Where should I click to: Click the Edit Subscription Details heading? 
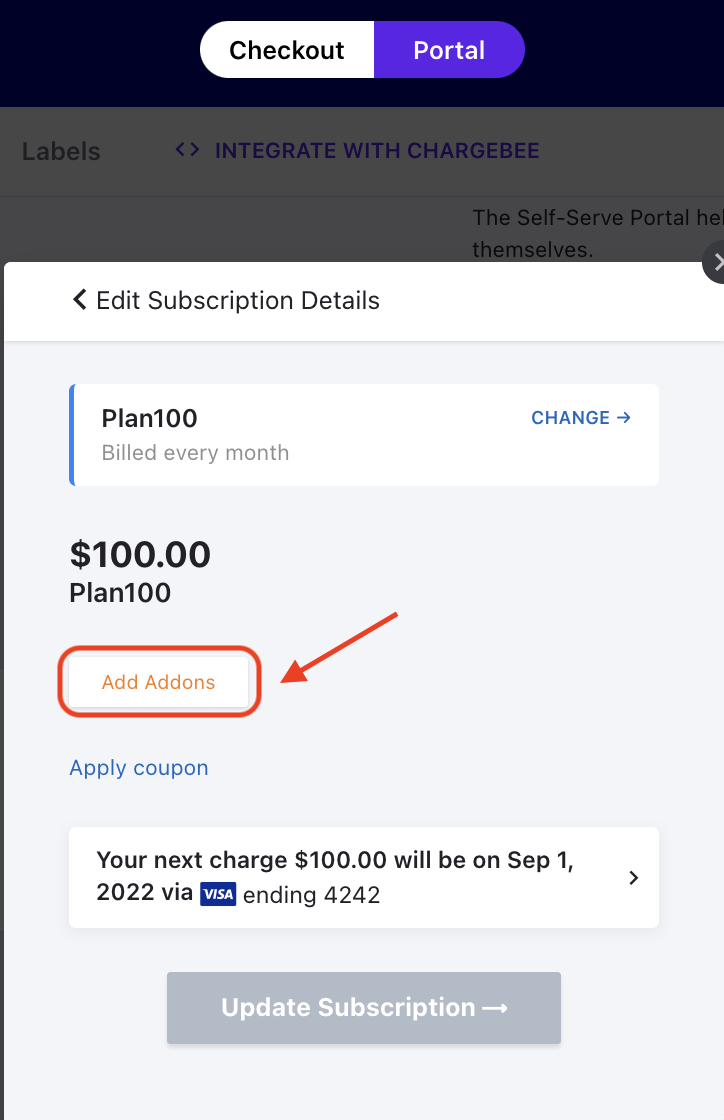click(x=238, y=300)
